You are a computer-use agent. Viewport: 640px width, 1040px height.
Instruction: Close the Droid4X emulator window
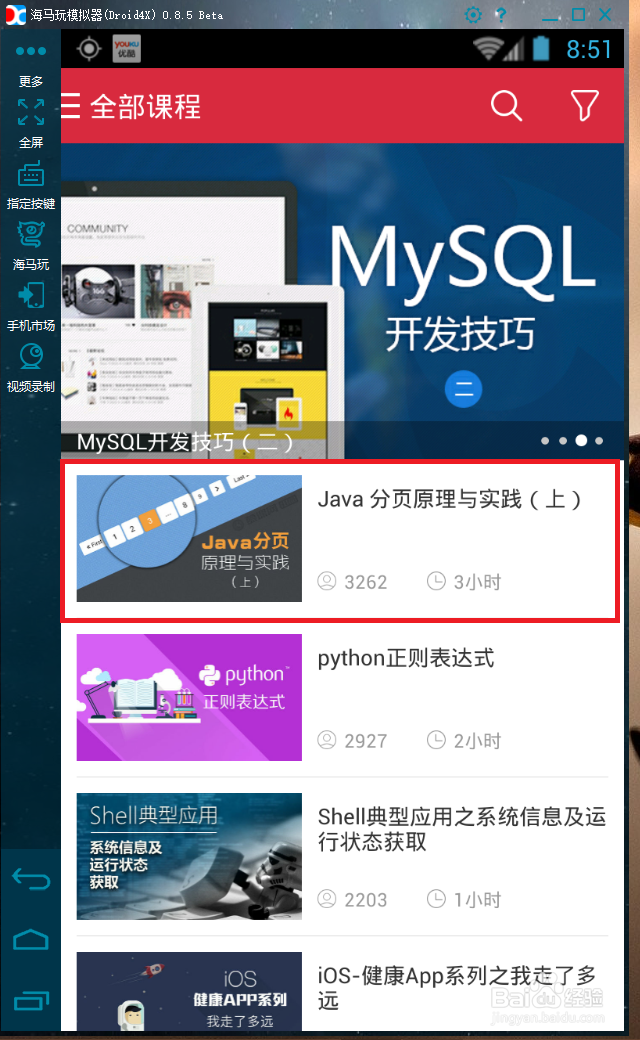click(x=606, y=15)
